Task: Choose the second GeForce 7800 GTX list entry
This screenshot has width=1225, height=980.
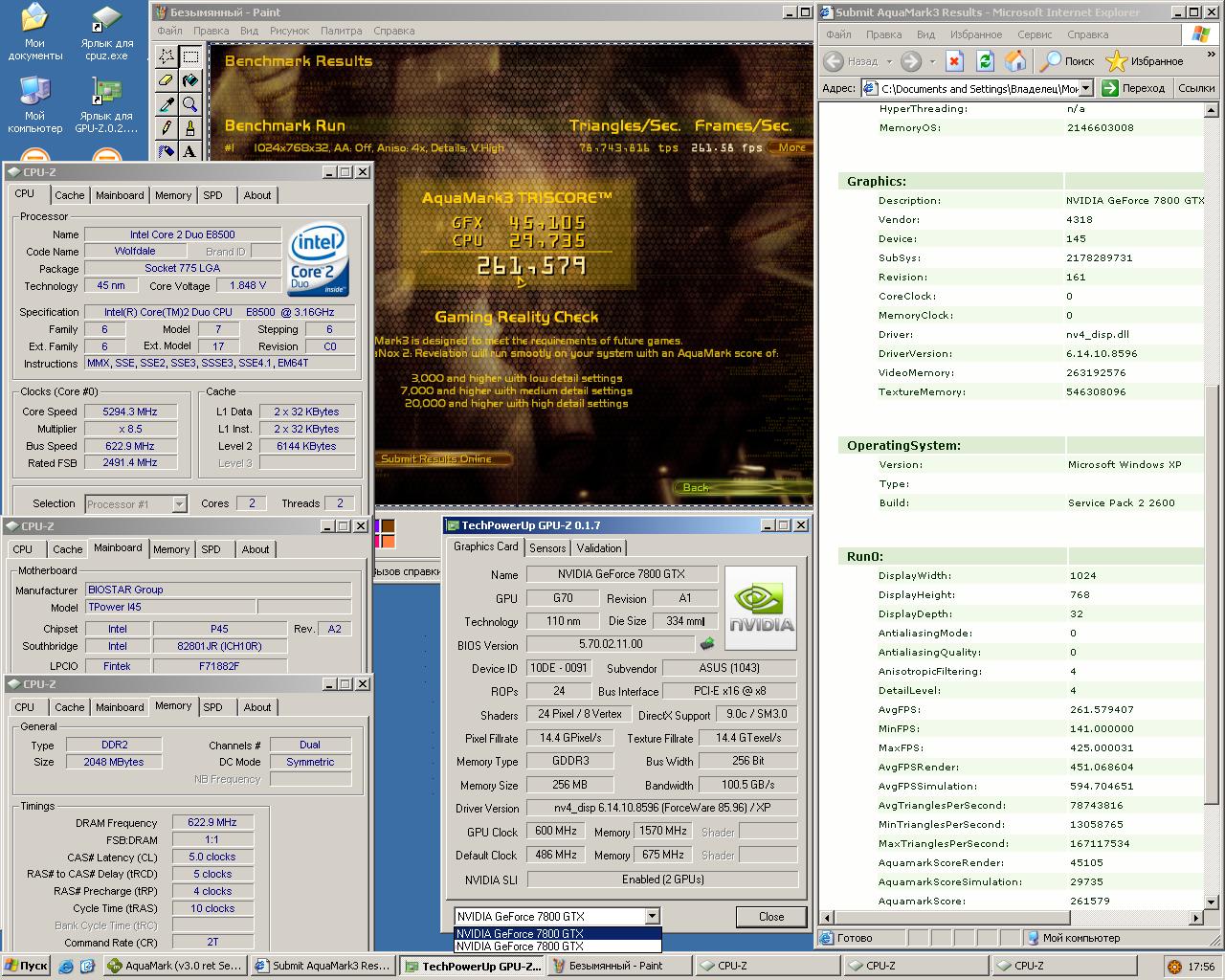Action: [x=556, y=946]
